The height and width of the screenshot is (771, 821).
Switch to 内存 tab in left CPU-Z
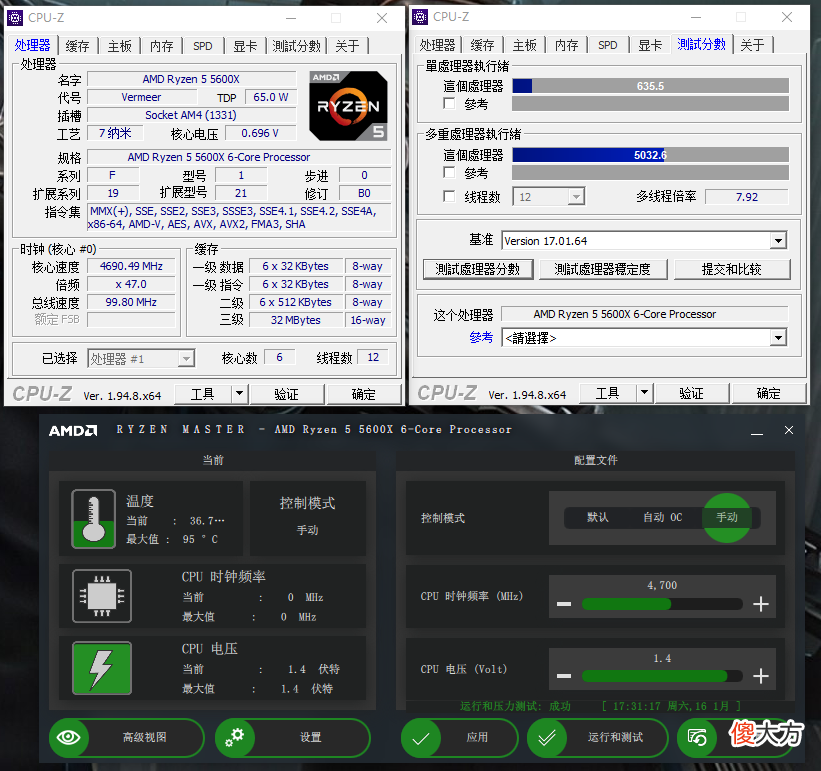(161, 46)
